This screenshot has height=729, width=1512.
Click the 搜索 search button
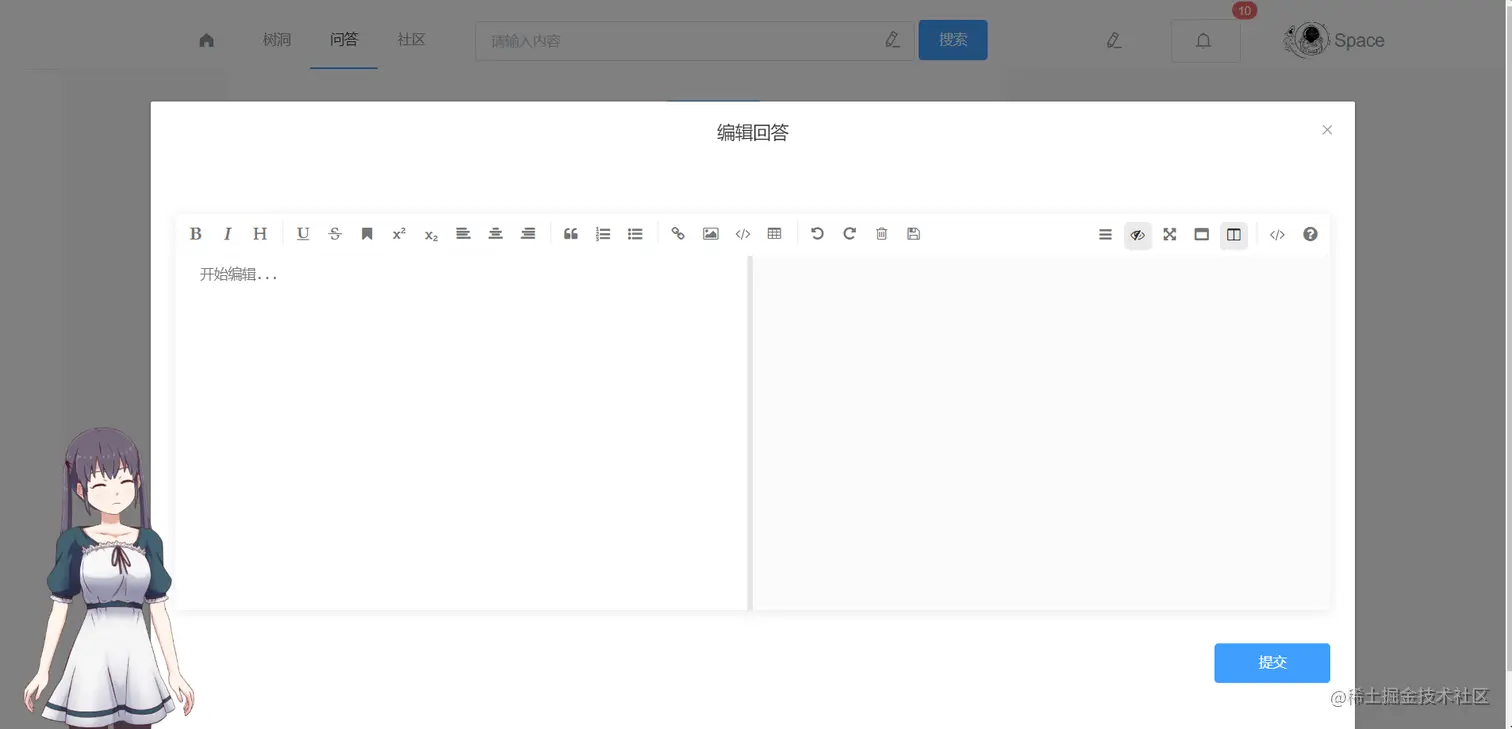(953, 40)
